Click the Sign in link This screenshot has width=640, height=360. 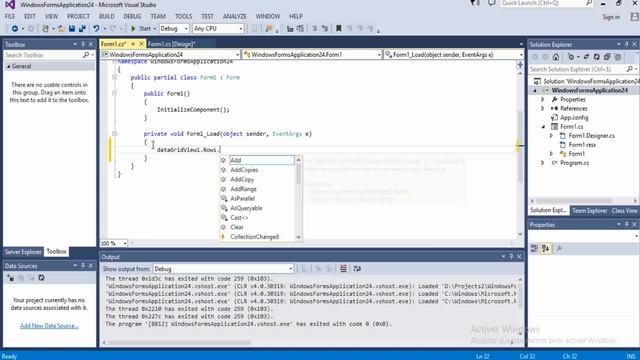[611, 17]
